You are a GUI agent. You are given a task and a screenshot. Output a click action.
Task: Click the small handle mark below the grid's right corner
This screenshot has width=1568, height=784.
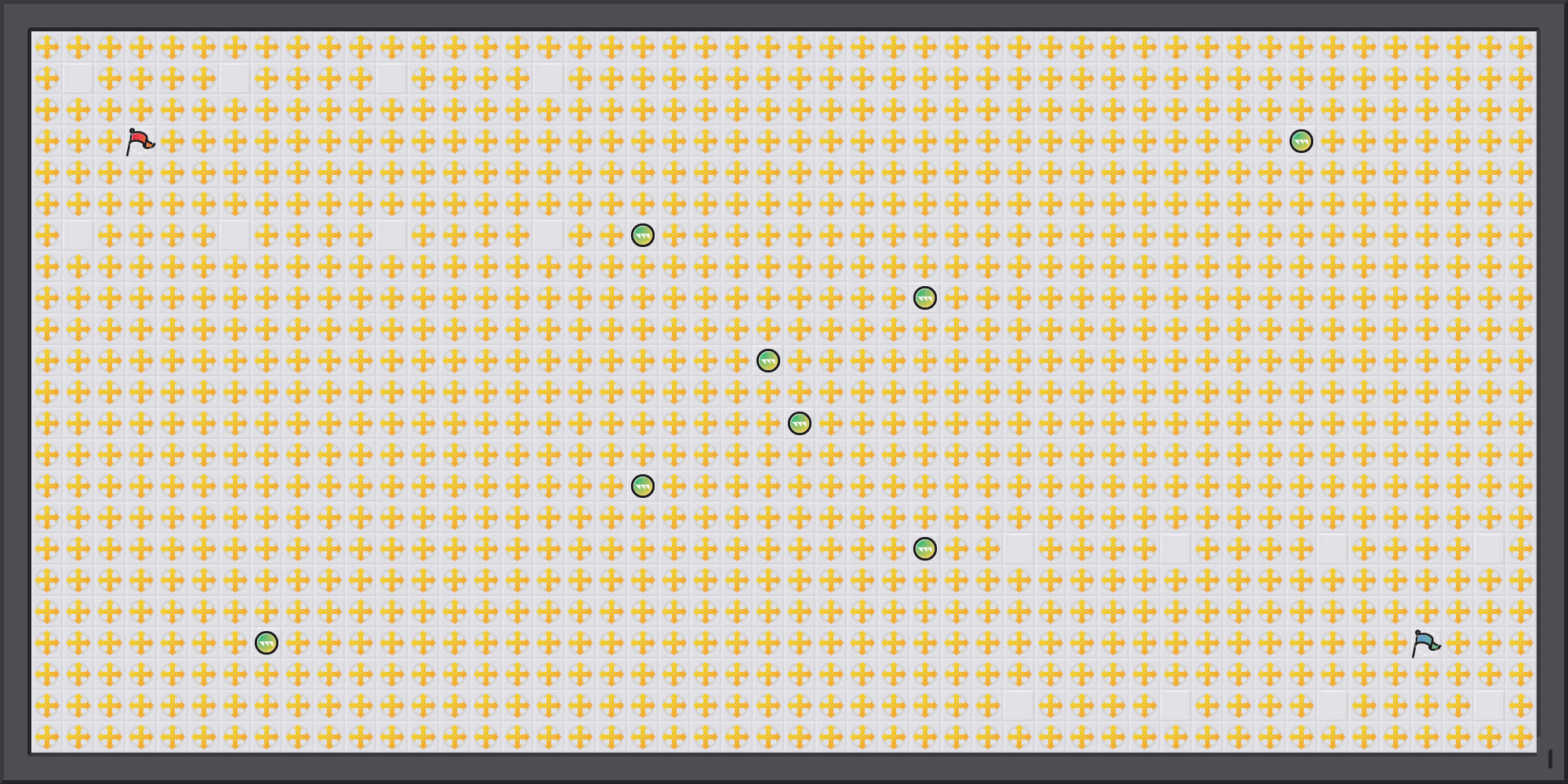pos(1550,758)
